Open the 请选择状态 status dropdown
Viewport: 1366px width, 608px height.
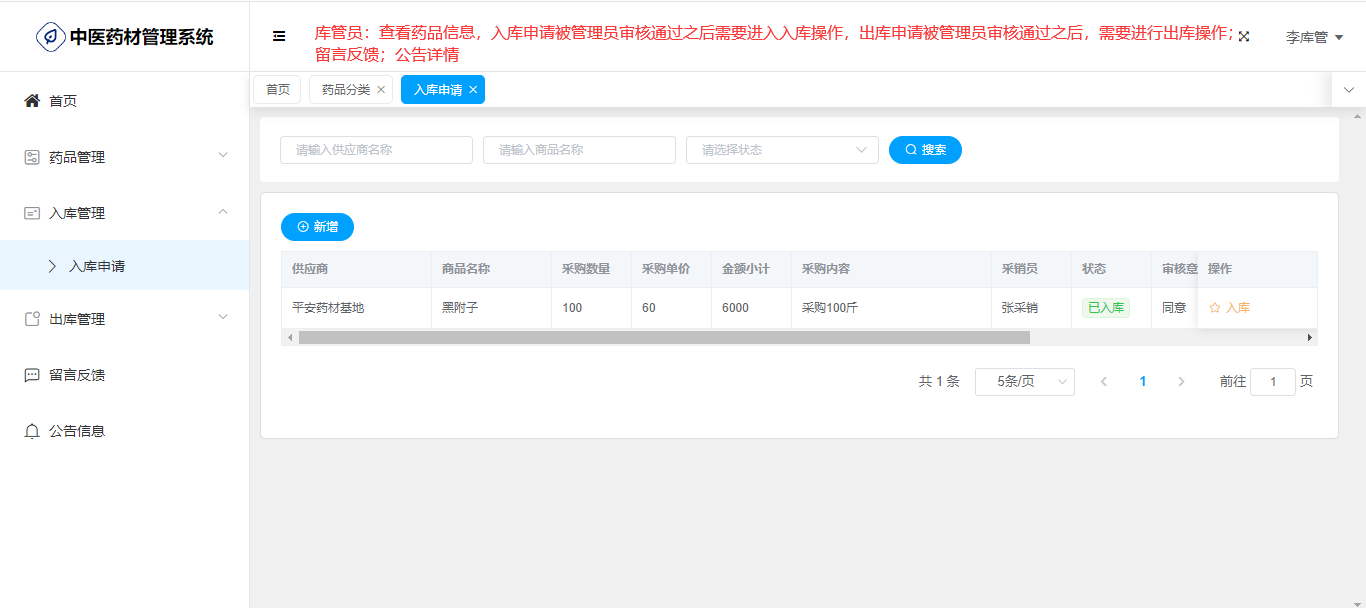click(x=782, y=150)
